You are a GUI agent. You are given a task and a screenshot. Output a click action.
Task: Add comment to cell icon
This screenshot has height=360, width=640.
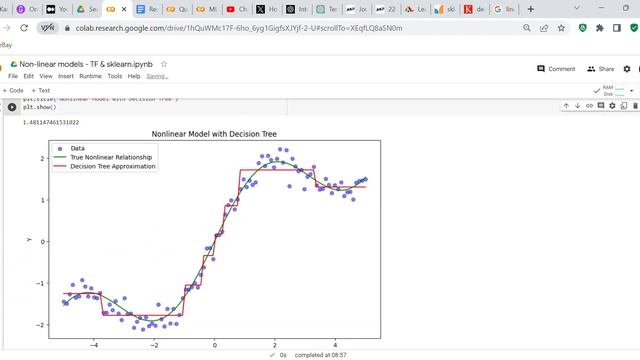coord(600,106)
